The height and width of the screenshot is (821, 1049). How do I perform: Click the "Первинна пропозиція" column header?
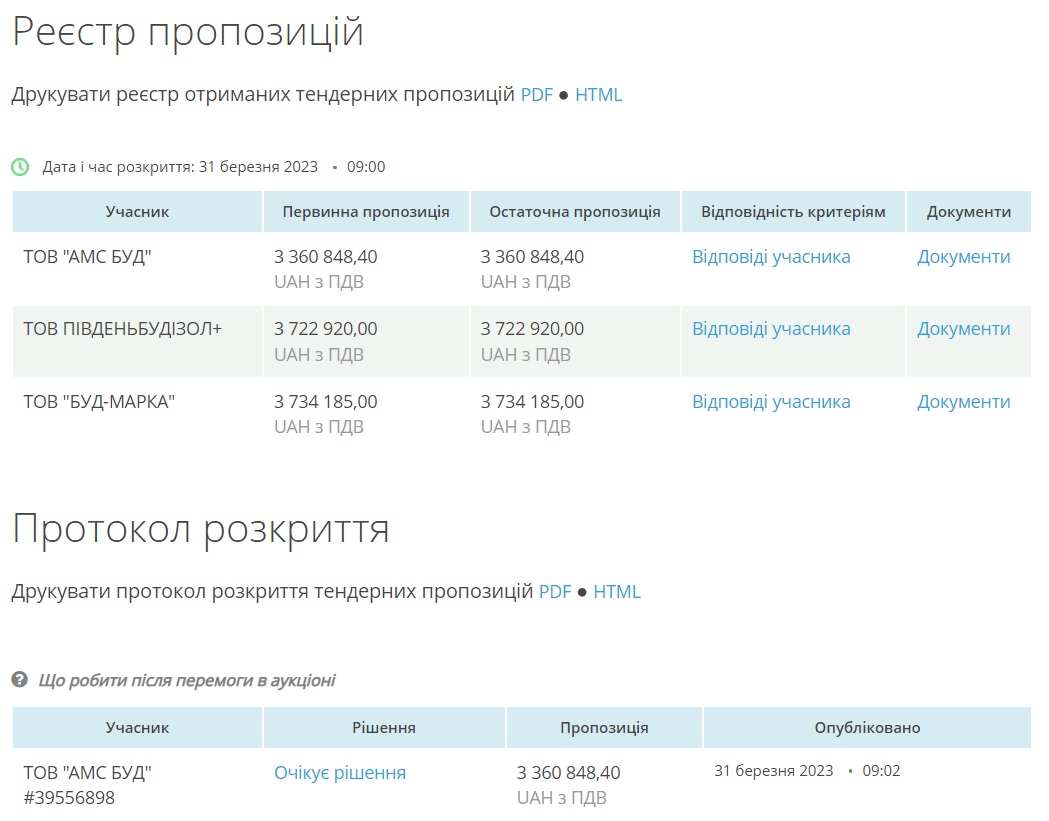(x=366, y=212)
